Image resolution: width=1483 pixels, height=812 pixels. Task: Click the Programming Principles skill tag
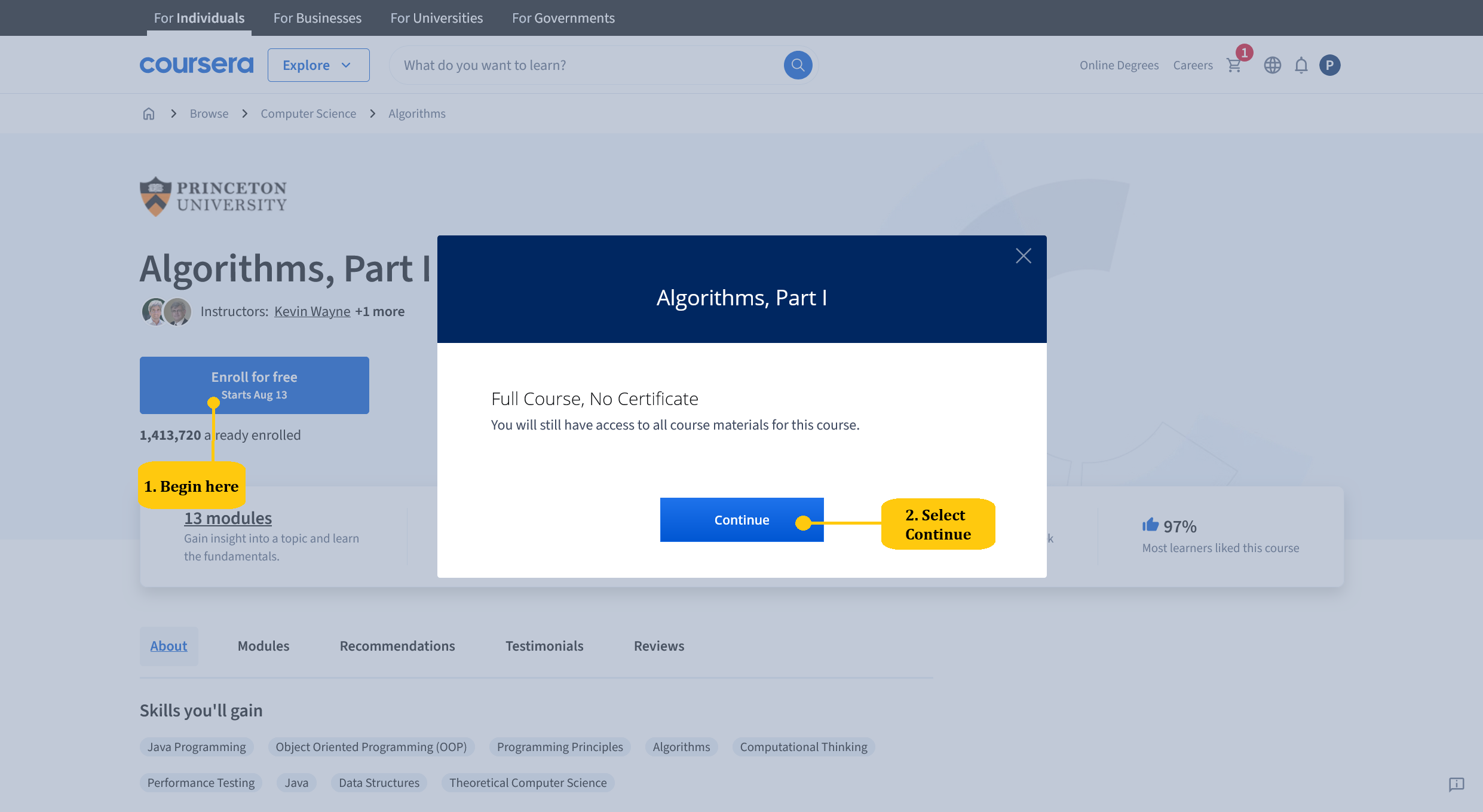560,747
